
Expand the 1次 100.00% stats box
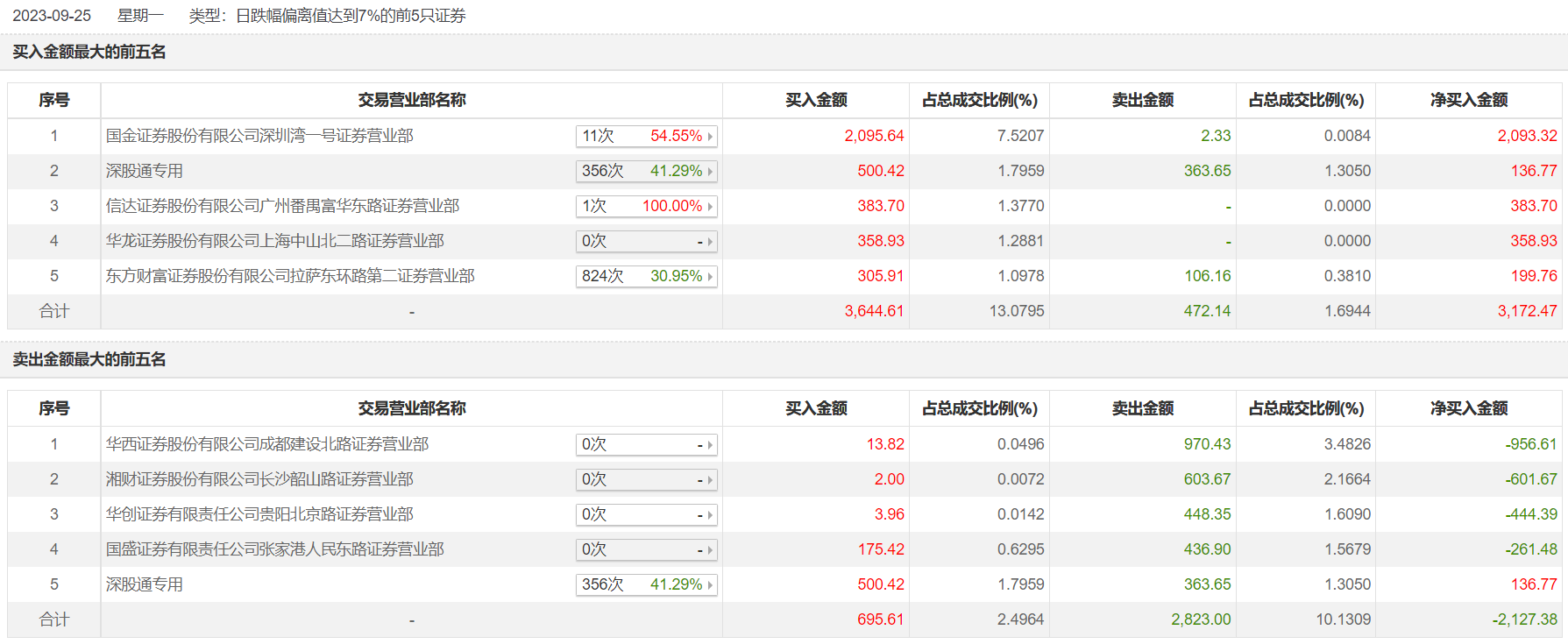(x=645, y=206)
